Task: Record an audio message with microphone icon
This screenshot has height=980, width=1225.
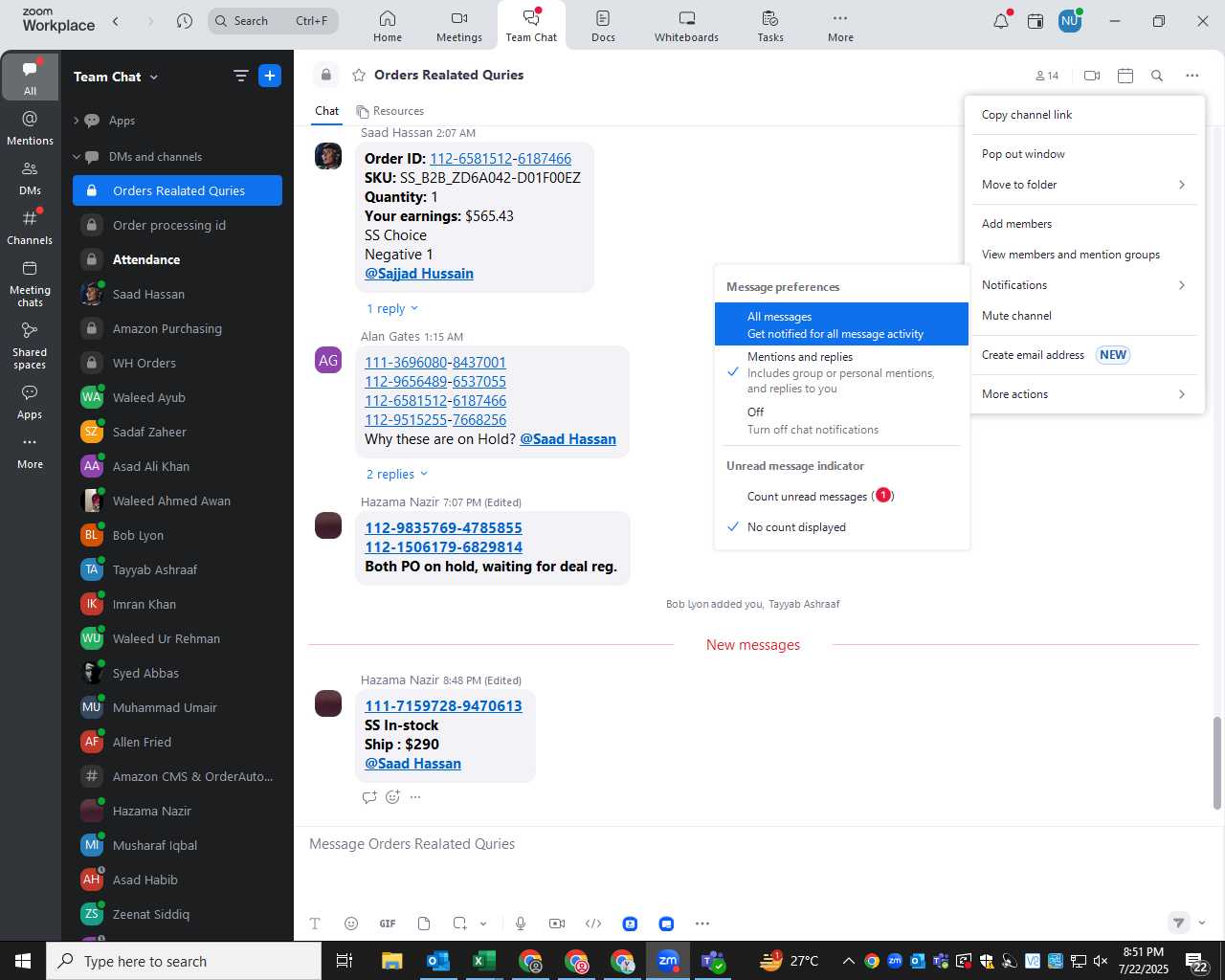Action: pos(521,924)
